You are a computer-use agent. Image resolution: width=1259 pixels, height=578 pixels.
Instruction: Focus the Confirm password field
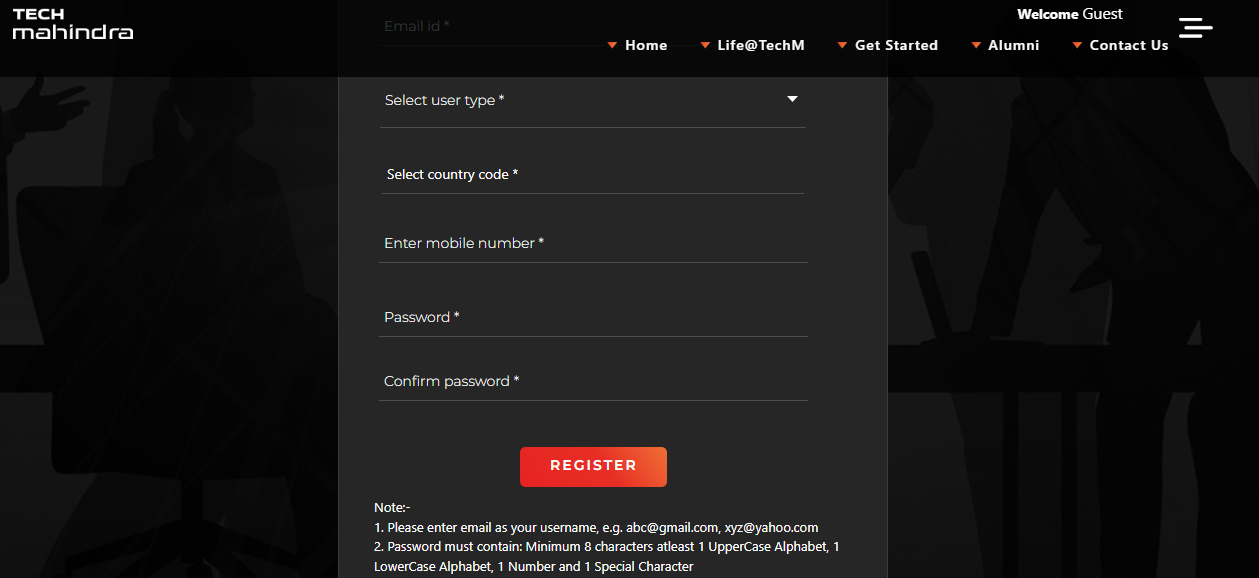pyautogui.click(x=593, y=381)
